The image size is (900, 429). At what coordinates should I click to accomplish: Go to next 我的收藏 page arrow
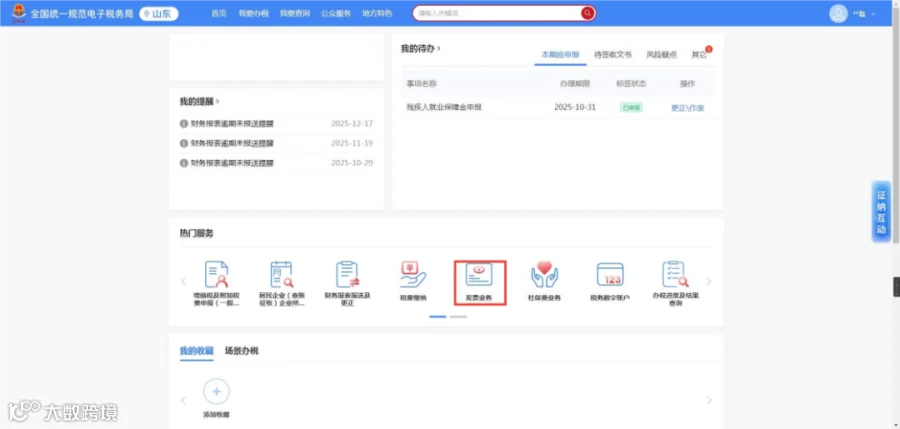click(709, 400)
